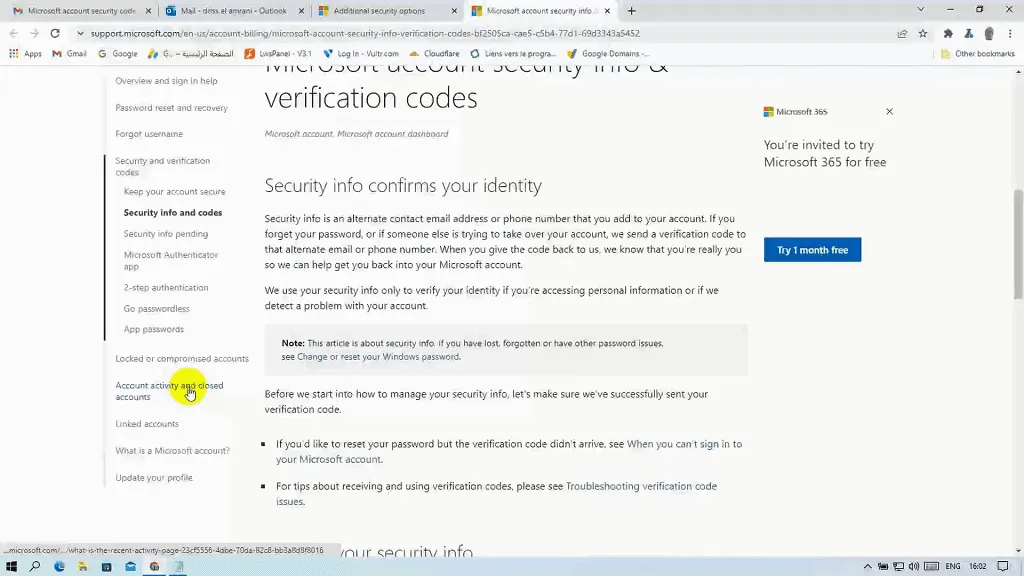
Task: Switch to the Mail Outlook tab
Action: pyautogui.click(x=234, y=10)
